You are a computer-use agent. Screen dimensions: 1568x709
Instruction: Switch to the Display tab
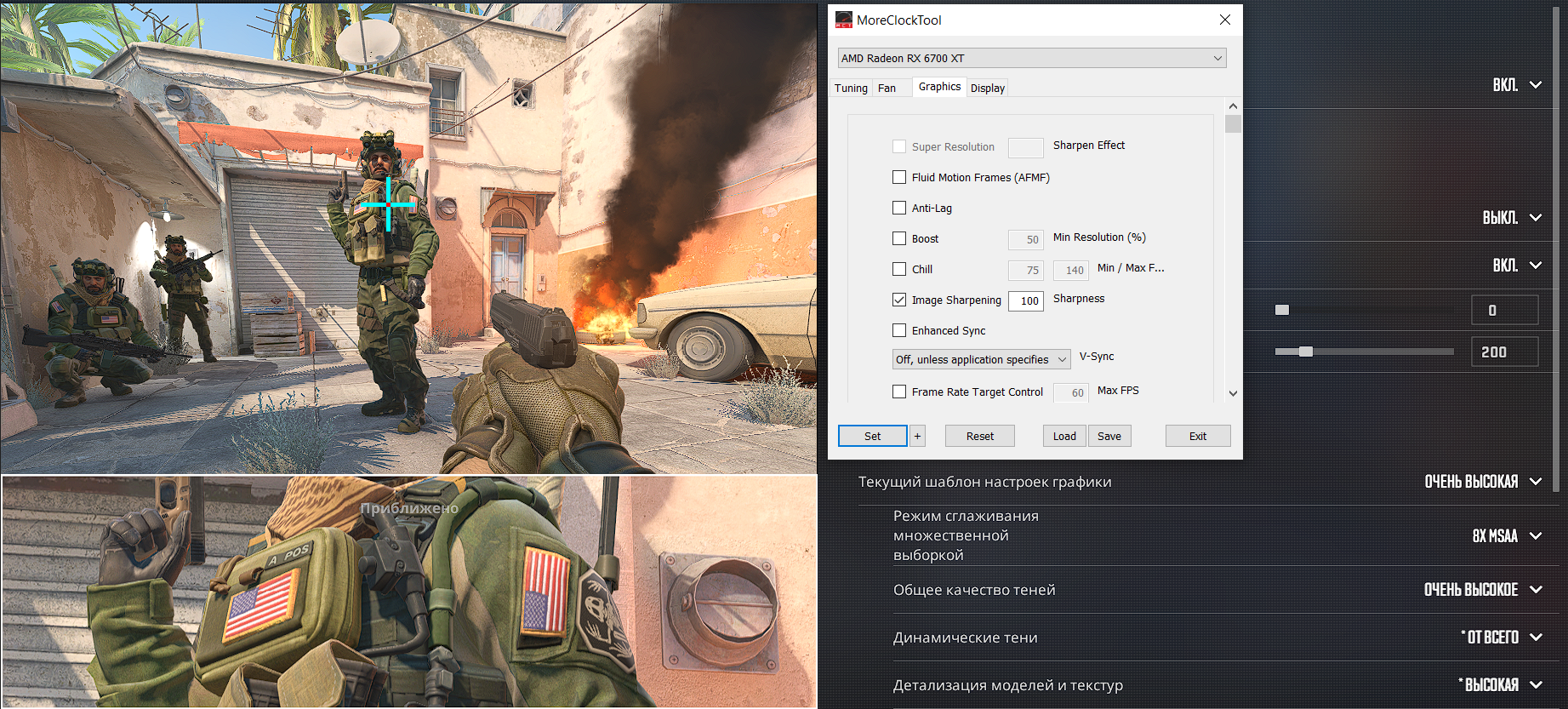pos(988,88)
